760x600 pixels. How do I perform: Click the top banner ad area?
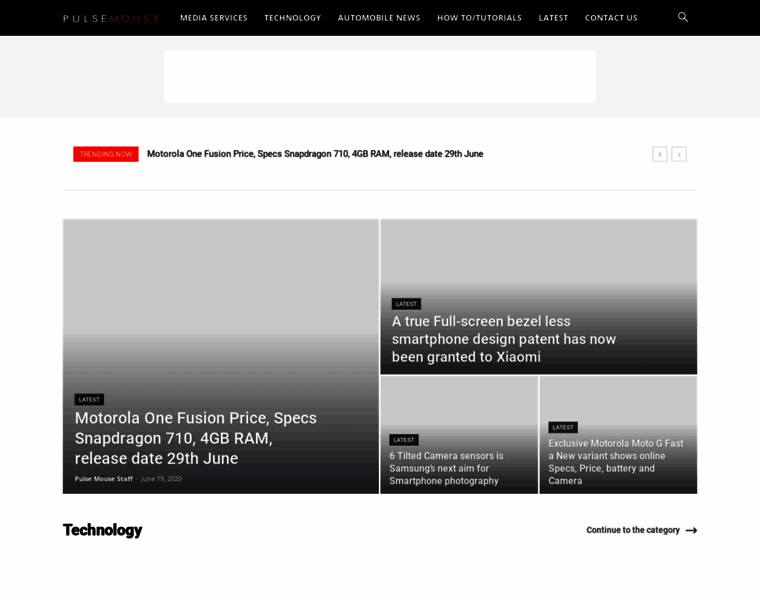coord(380,76)
